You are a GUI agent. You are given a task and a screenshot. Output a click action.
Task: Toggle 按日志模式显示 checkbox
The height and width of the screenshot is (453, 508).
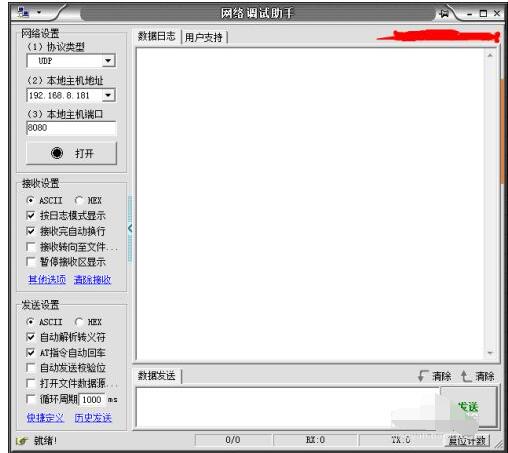tap(31, 216)
